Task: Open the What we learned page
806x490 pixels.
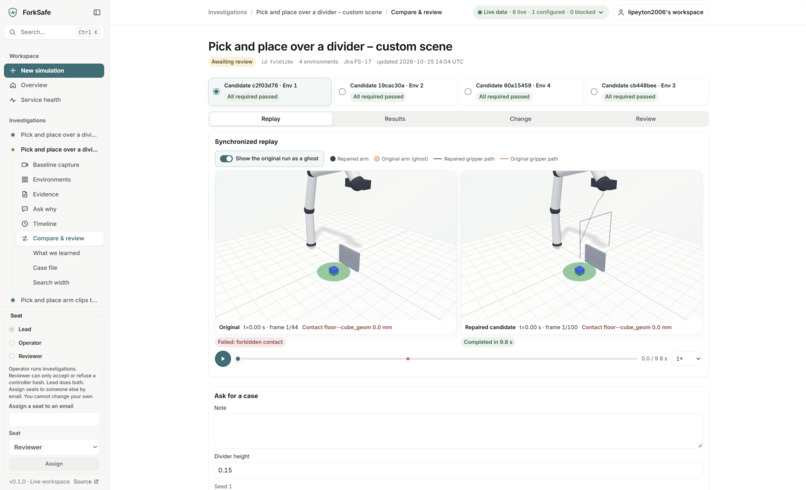Action: [57, 253]
